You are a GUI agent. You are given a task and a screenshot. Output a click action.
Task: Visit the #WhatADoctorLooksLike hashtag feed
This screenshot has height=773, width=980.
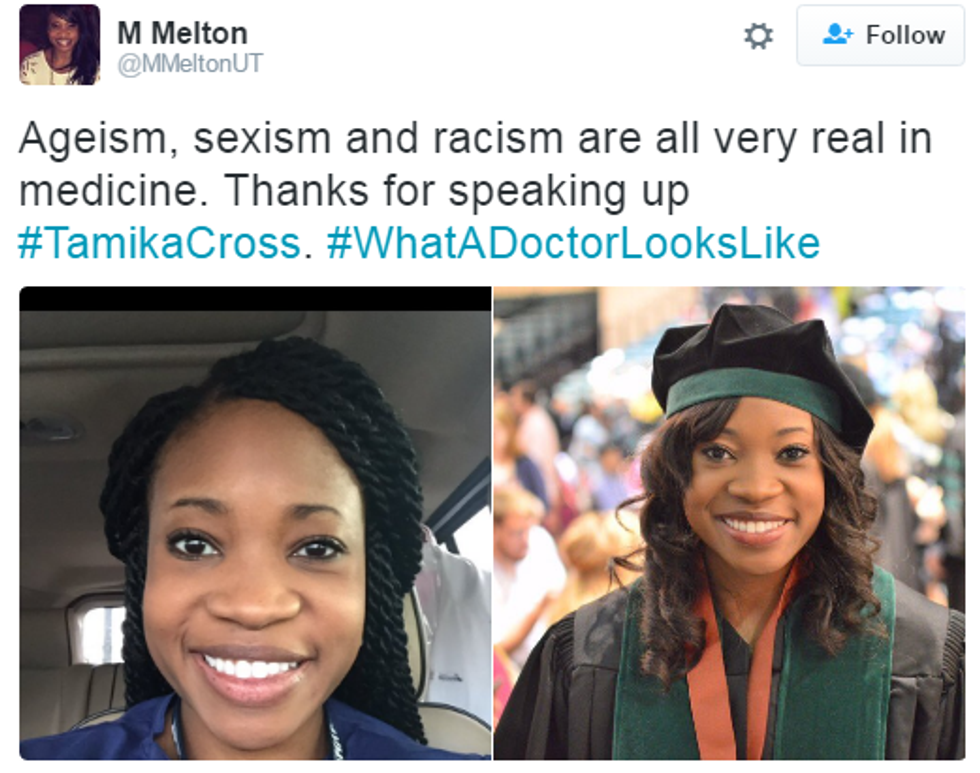tap(573, 243)
